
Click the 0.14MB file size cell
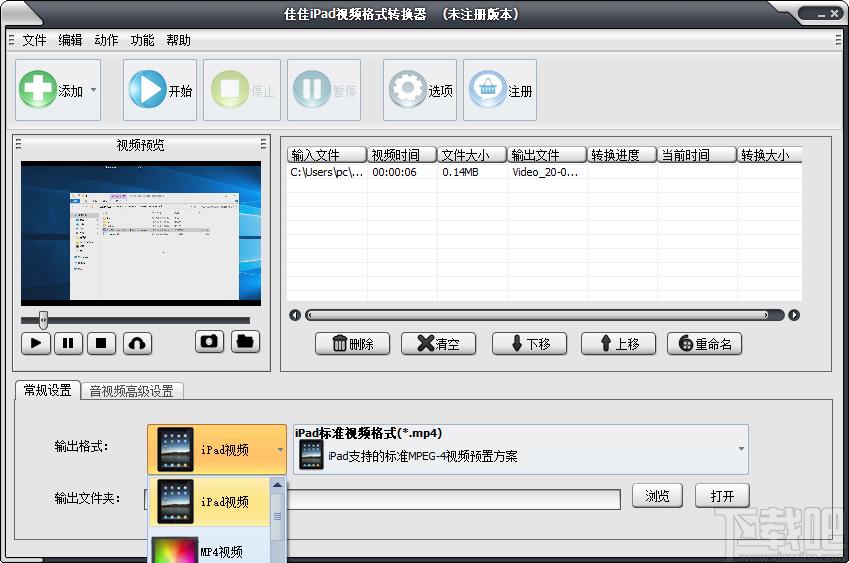(460, 172)
